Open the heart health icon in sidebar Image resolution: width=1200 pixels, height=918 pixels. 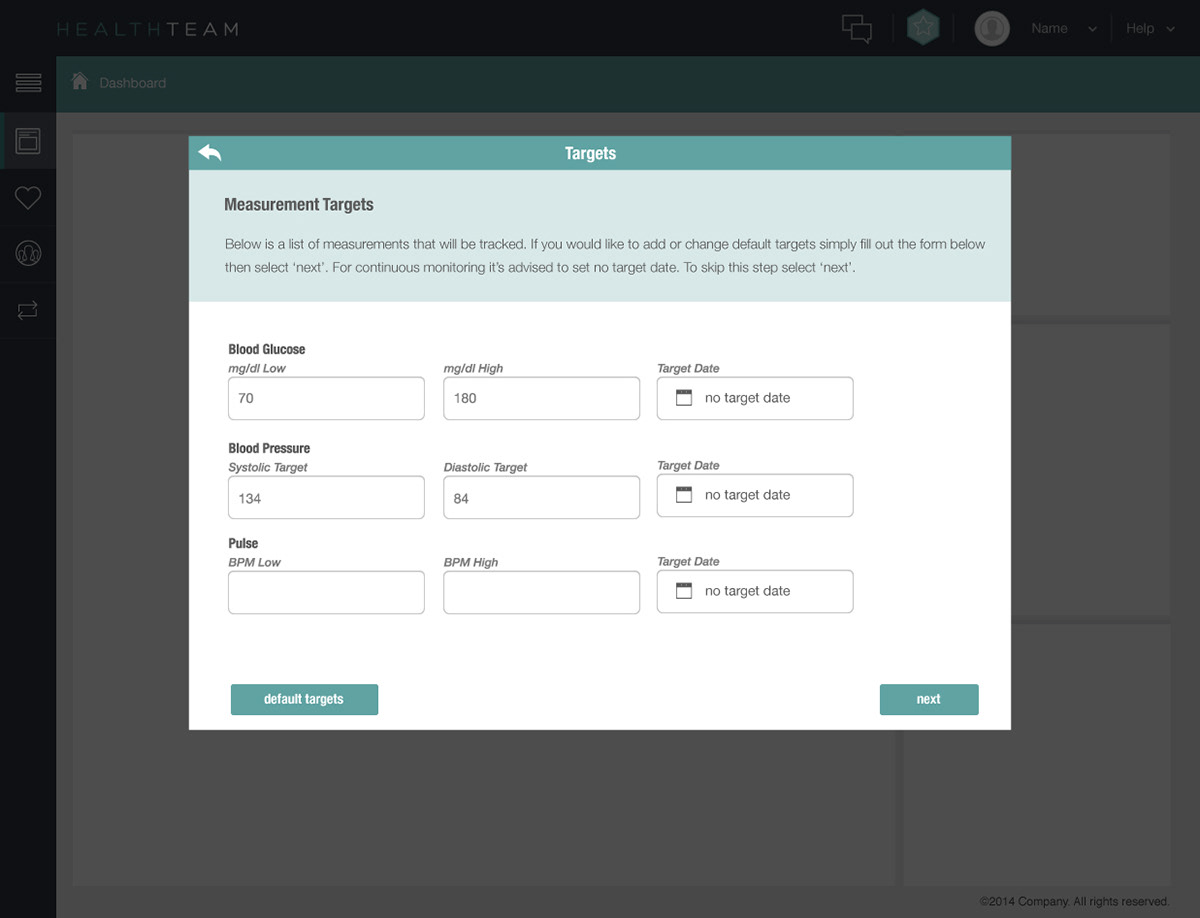pyautogui.click(x=28, y=198)
